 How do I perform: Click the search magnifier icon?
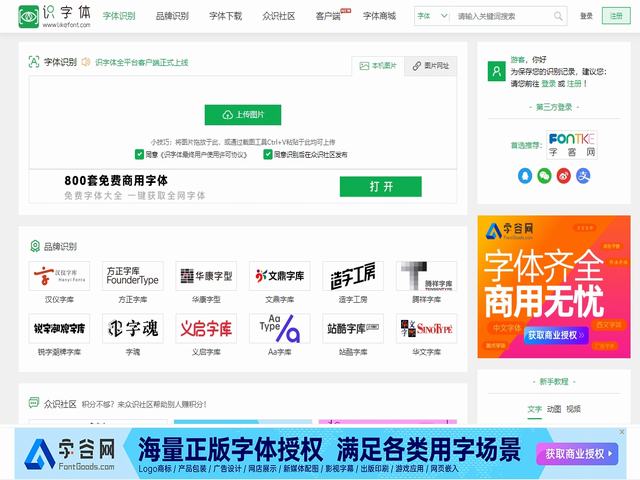pos(558,16)
